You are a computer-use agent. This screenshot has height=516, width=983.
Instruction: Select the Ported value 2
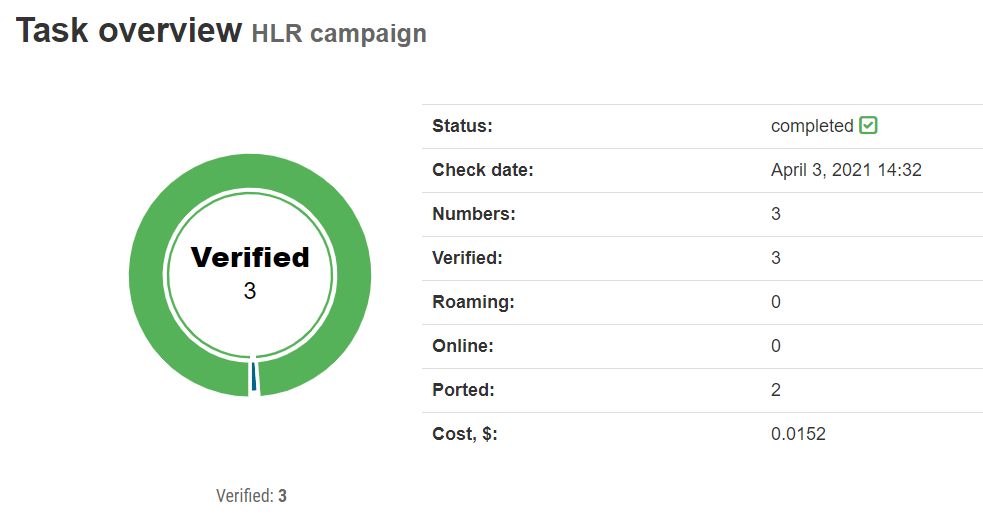tap(776, 390)
